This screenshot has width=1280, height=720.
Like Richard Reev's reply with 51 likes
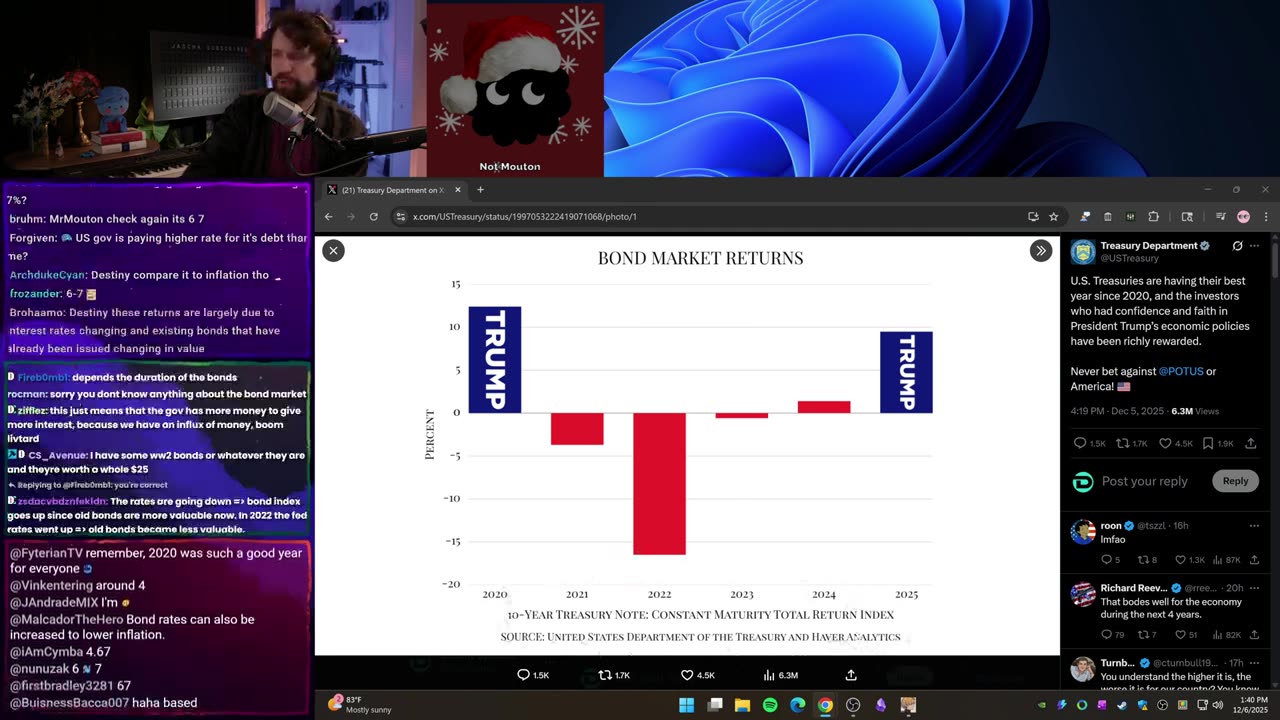[x=1181, y=635]
